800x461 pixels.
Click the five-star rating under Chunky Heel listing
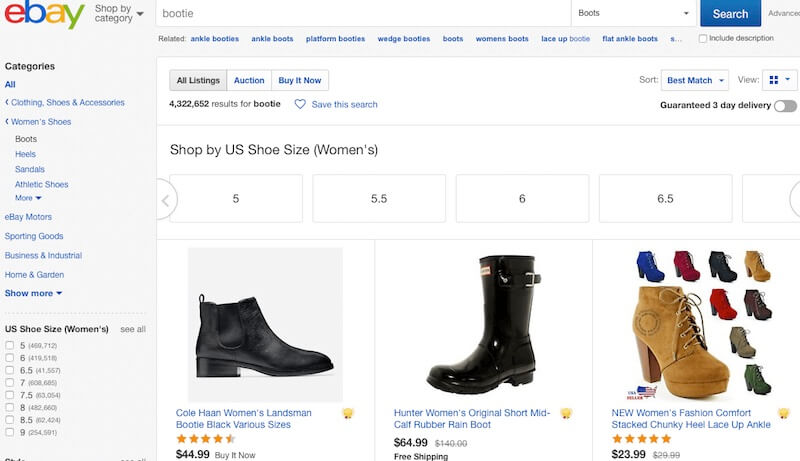(x=641, y=439)
